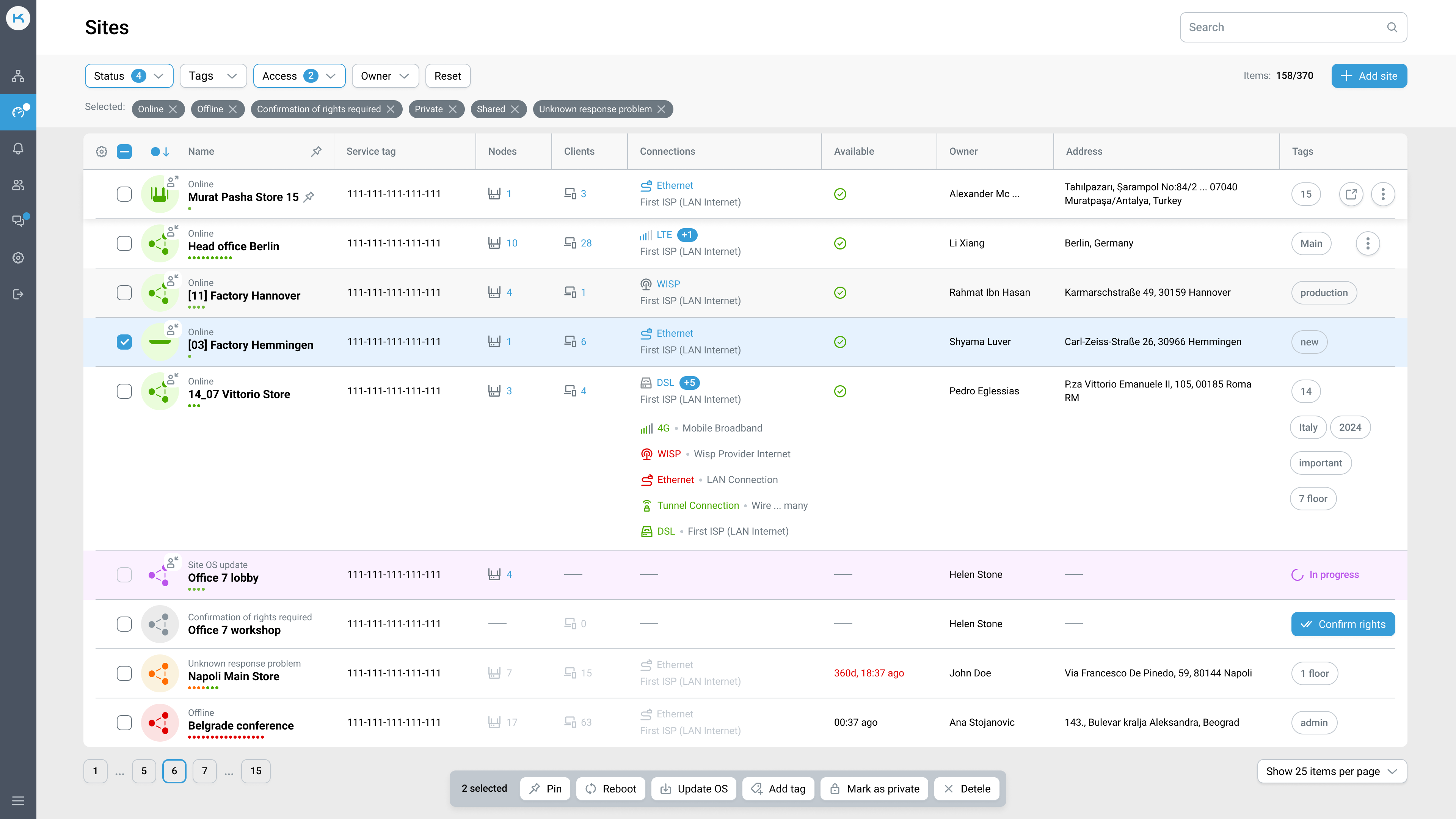1456x819 pixels.
Task: Open external link icon for Murat Pasha Store
Action: coord(1351,194)
